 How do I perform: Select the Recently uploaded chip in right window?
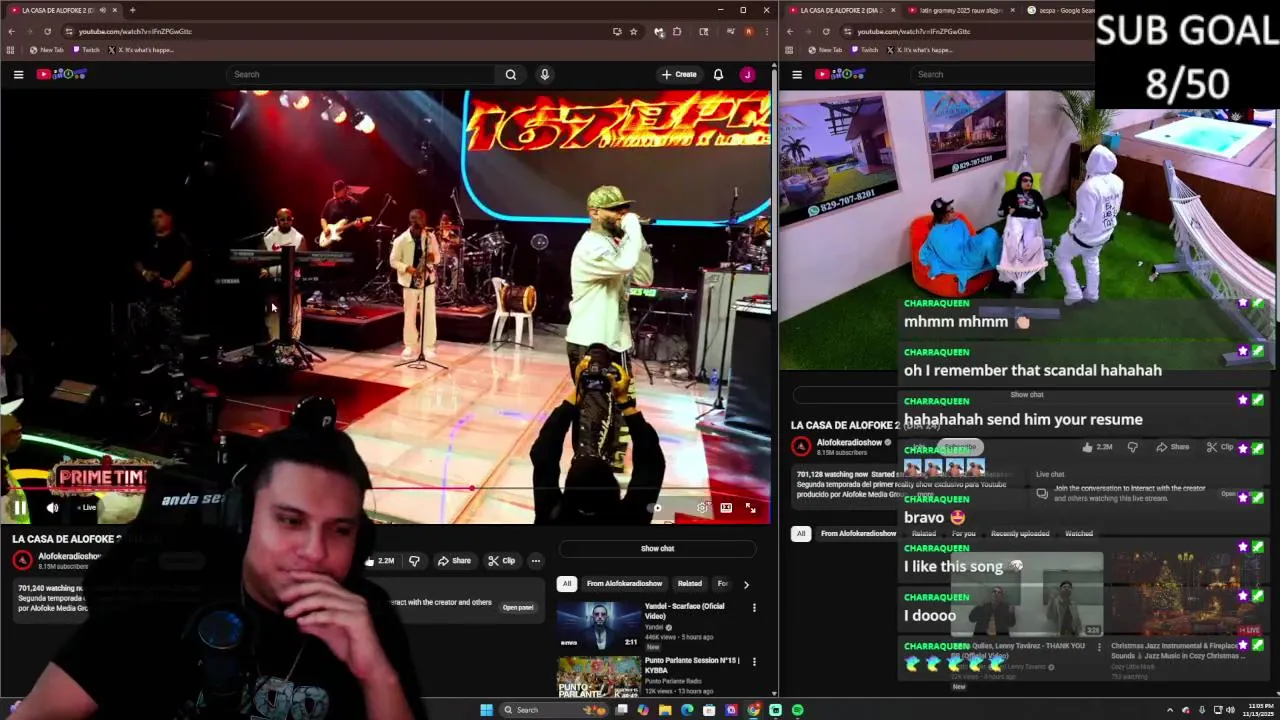click(x=1020, y=533)
